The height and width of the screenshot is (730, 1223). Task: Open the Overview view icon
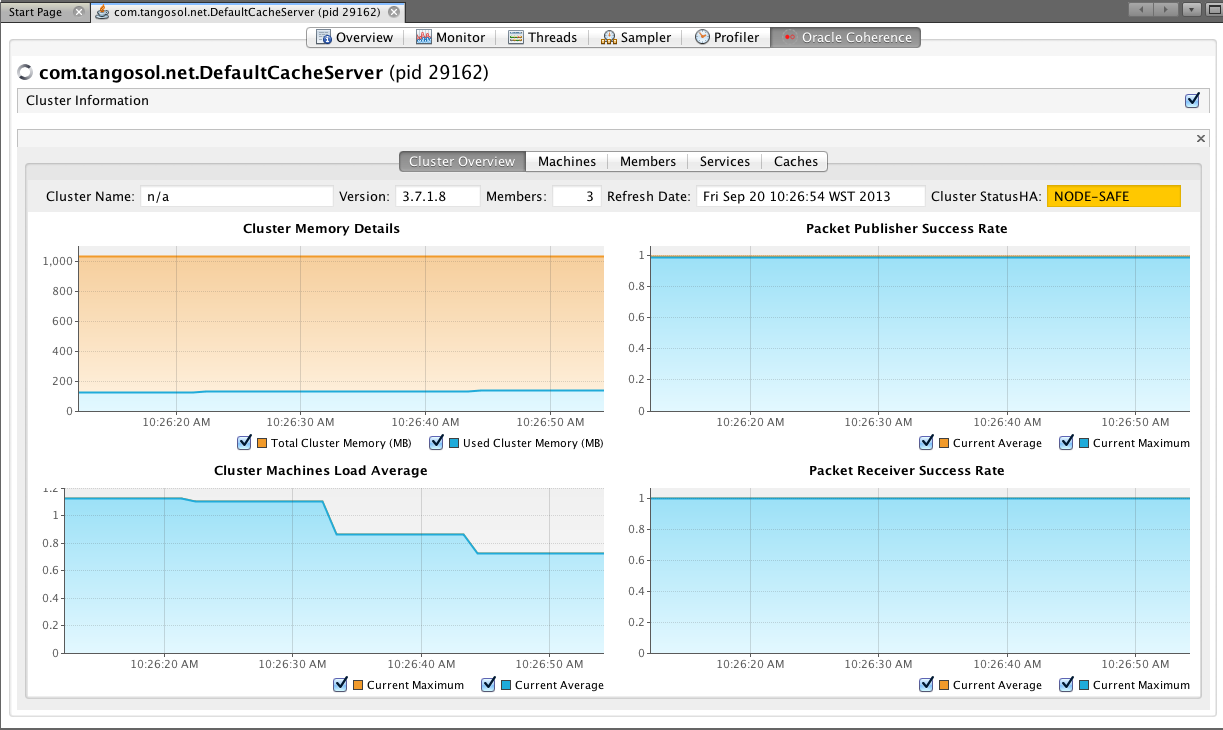(323, 37)
